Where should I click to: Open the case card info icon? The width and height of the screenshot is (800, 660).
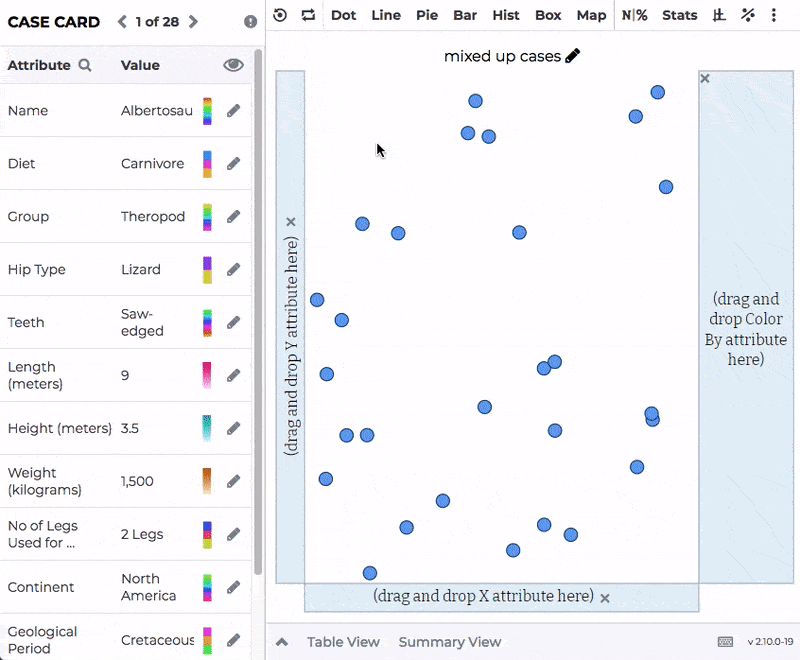coord(250,22)
